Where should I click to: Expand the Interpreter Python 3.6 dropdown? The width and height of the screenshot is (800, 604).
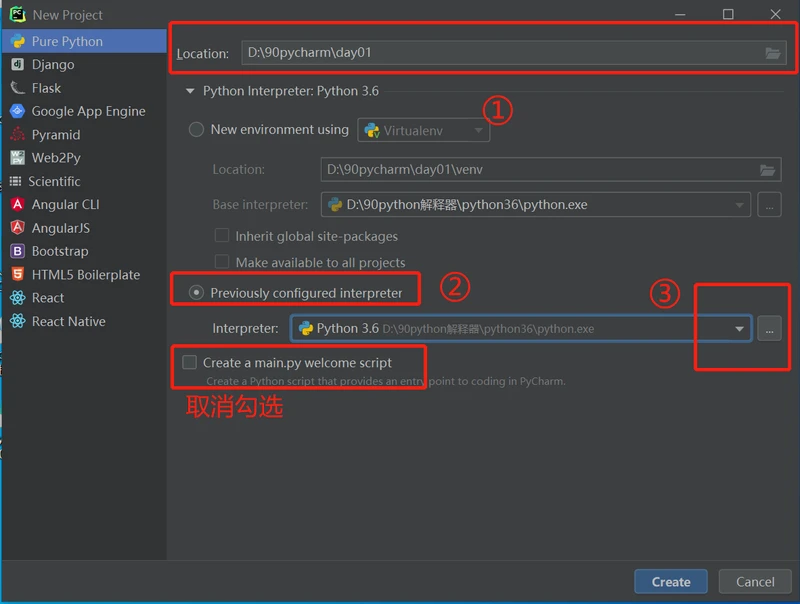pyautogui.click(x=739, y=328)
